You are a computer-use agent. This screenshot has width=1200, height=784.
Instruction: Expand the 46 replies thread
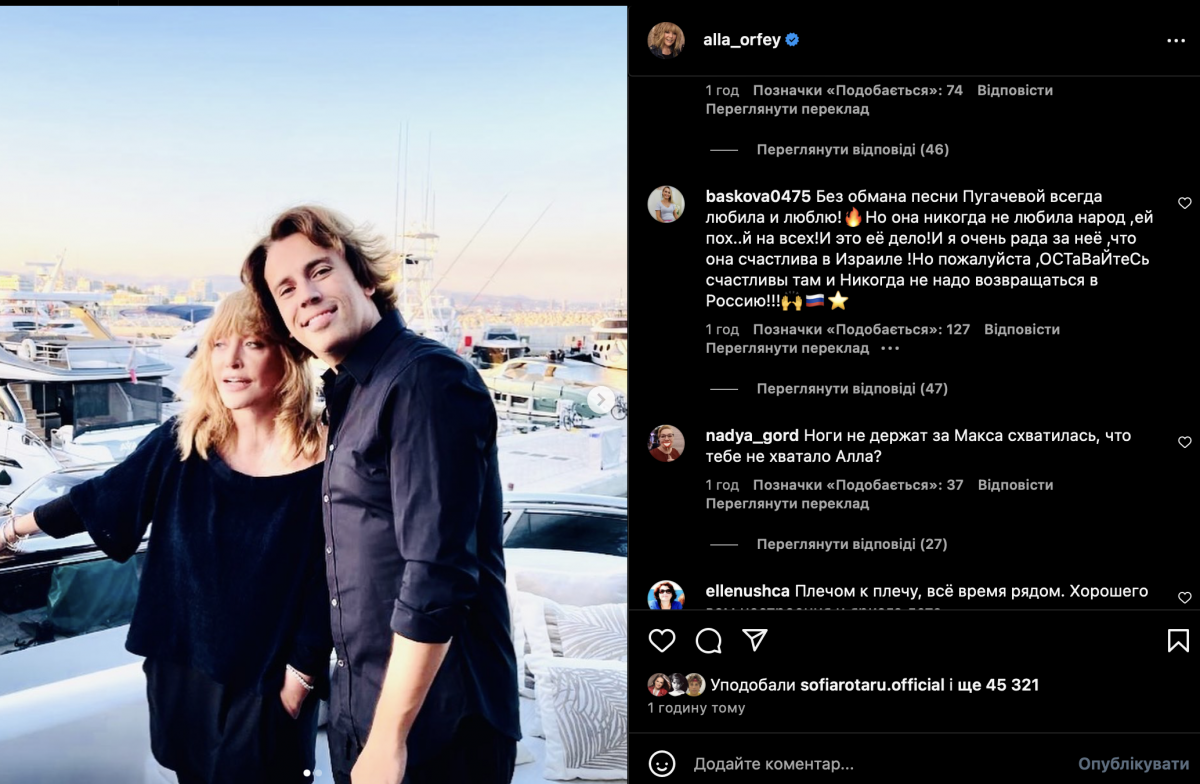click(852, 149)
